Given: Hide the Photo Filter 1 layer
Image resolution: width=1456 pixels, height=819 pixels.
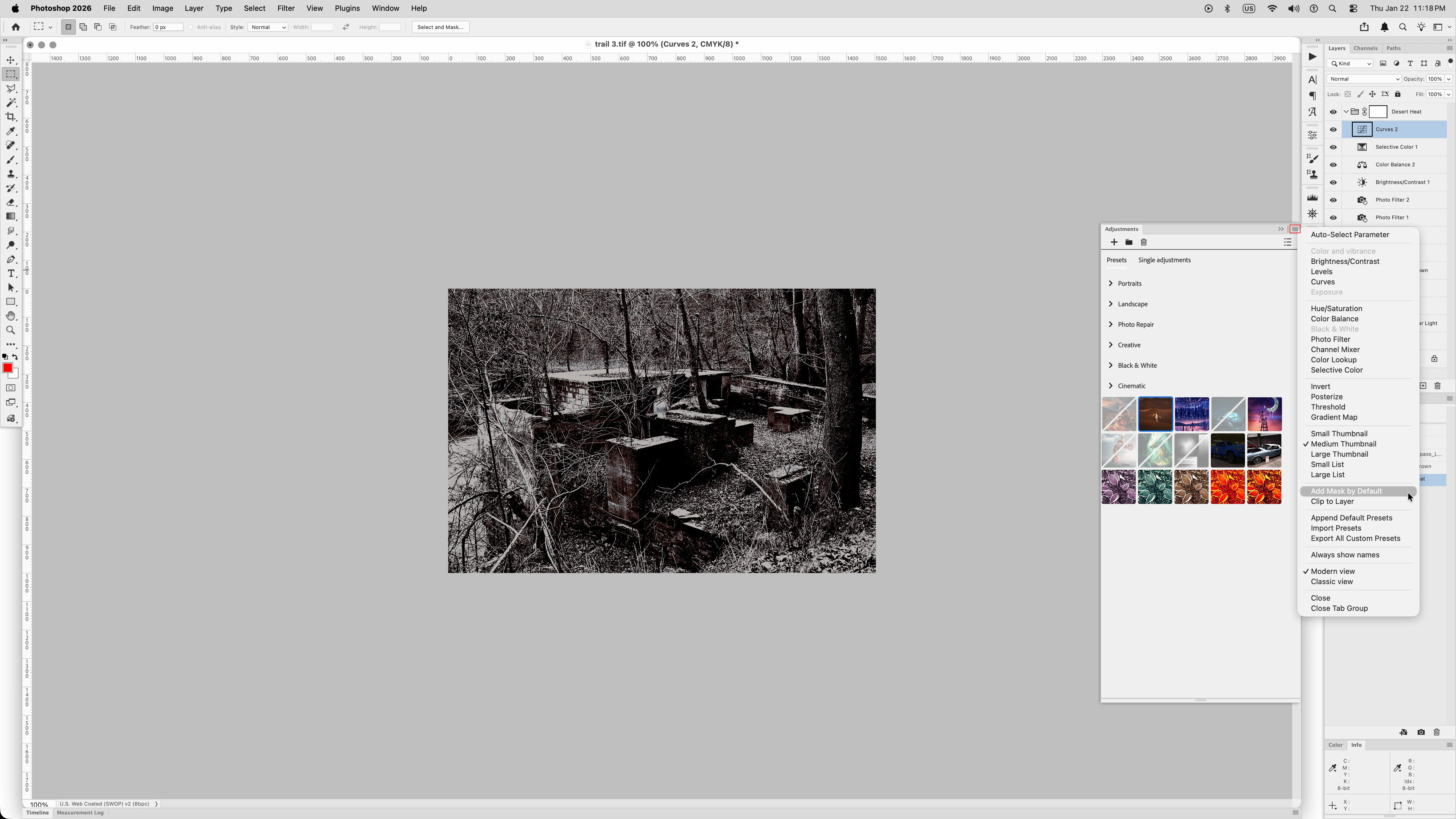Looking at the screenshot, I should 1333,218.
